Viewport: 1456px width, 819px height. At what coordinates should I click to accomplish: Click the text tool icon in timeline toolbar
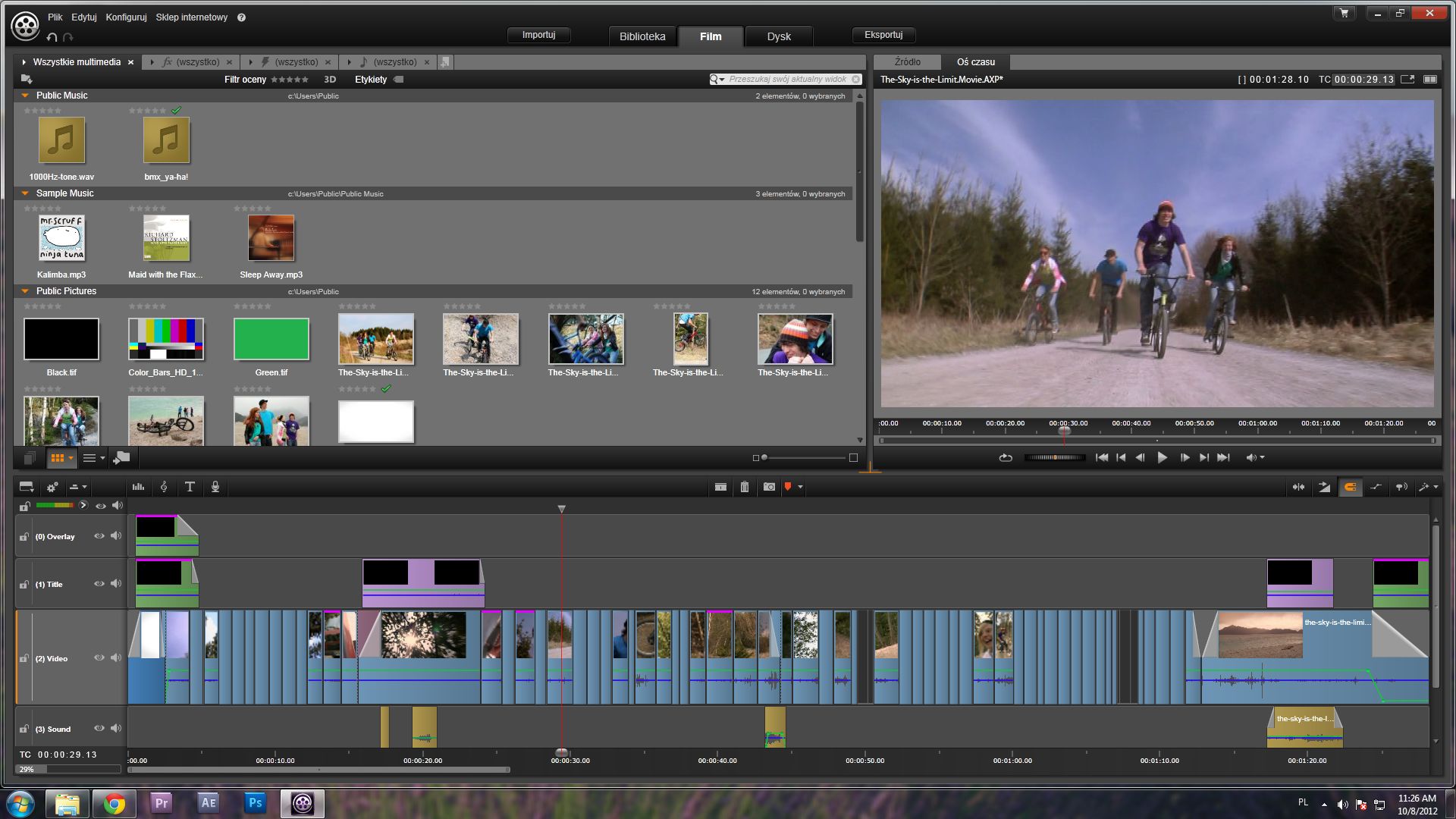[x=190, y=487]
